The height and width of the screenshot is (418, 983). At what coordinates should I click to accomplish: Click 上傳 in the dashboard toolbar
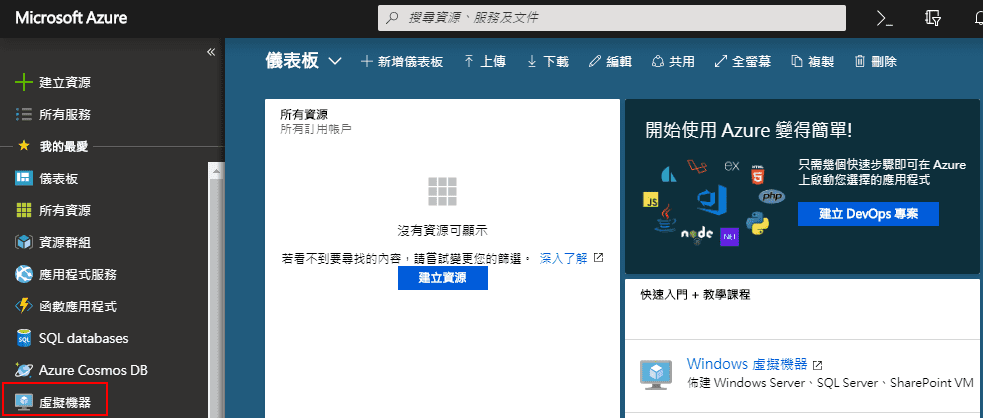485,61
